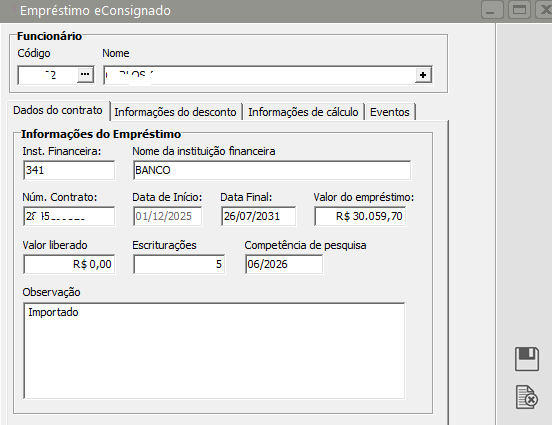
Task: Open employee code lookup ellipsis button
Action: coord(85,75)
